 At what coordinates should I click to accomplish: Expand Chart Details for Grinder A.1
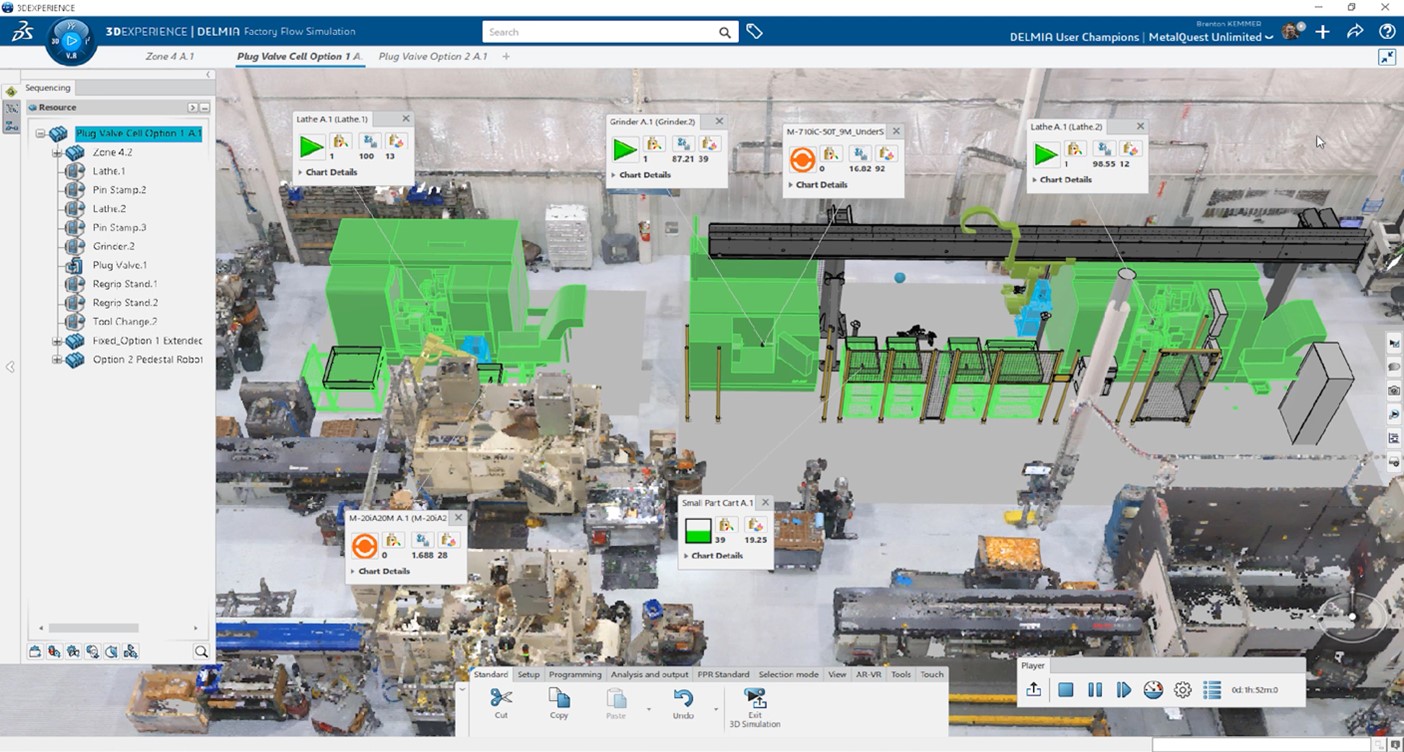pyautogui.click(x=615, y=175)
